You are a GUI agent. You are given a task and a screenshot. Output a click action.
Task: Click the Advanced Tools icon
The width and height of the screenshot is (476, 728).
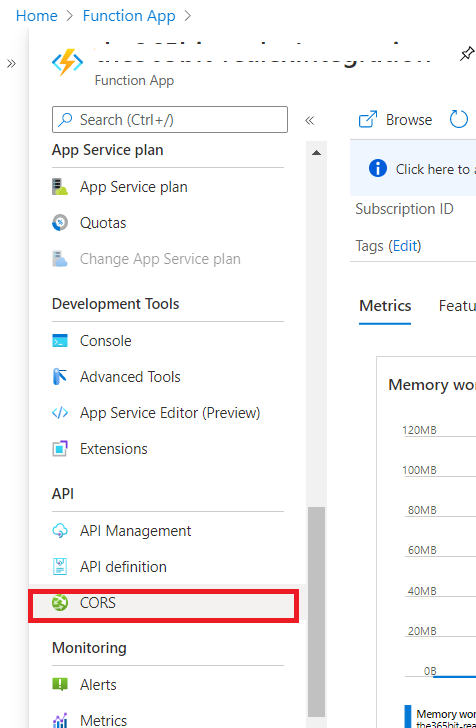point(60,377)
